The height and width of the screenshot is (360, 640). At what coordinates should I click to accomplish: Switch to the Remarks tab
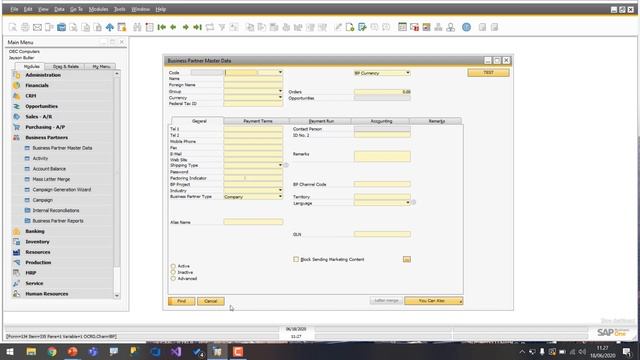436,121
